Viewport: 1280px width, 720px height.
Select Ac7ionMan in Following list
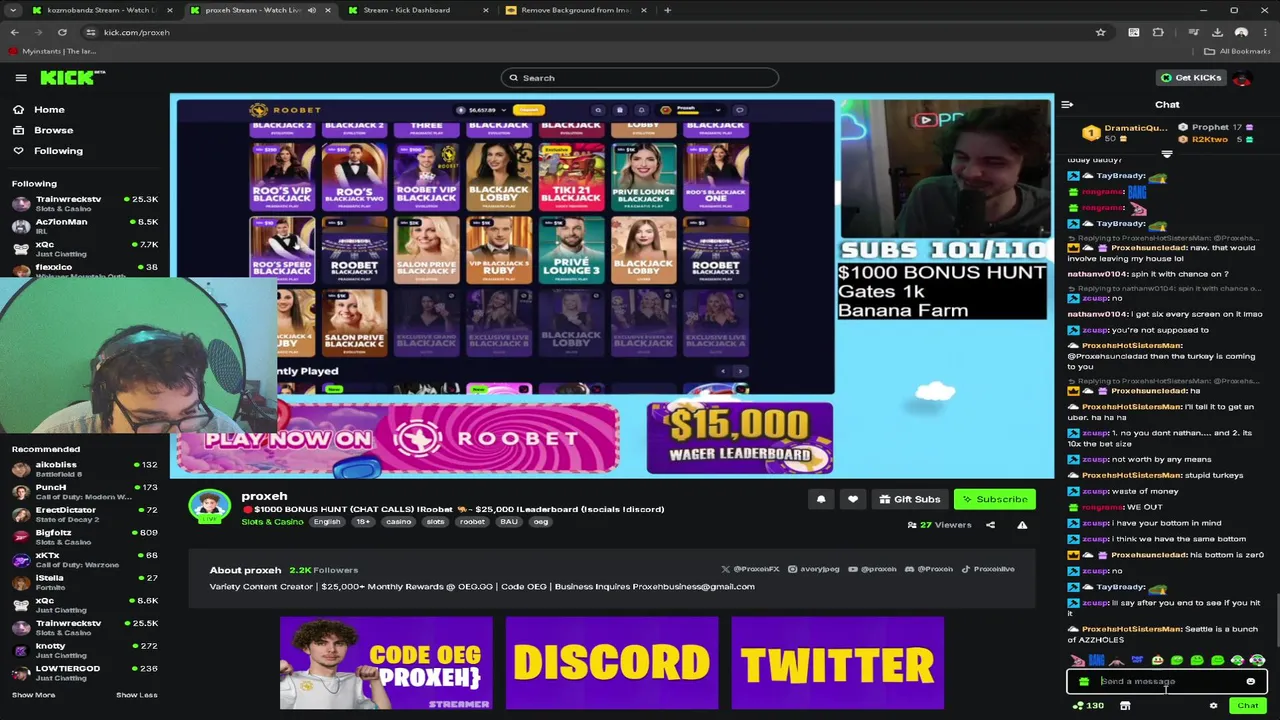[x=85, y=226]
